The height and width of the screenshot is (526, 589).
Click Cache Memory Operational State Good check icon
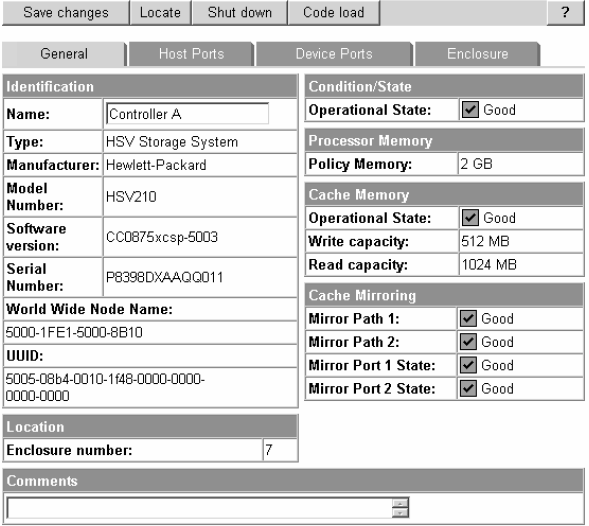tap(470, 218)
